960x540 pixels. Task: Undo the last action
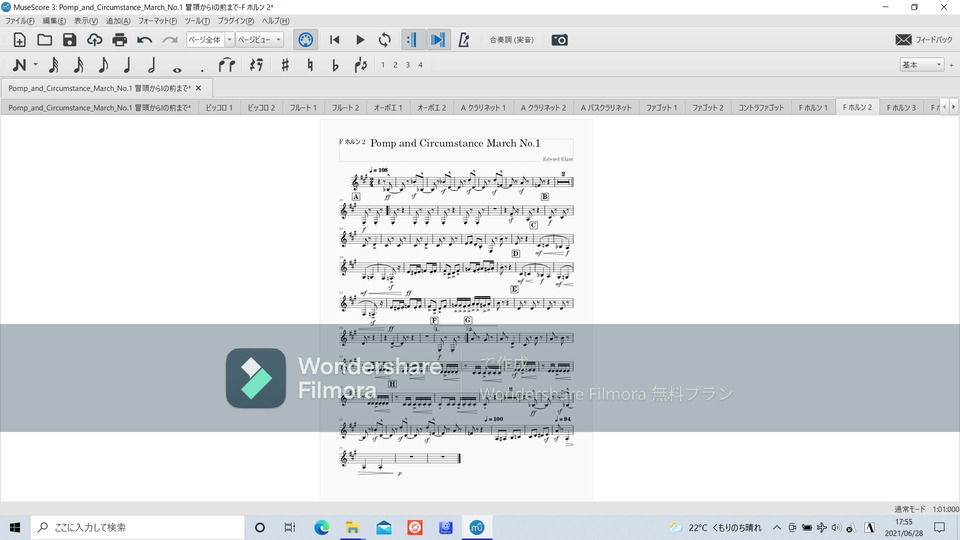(144, 40)
